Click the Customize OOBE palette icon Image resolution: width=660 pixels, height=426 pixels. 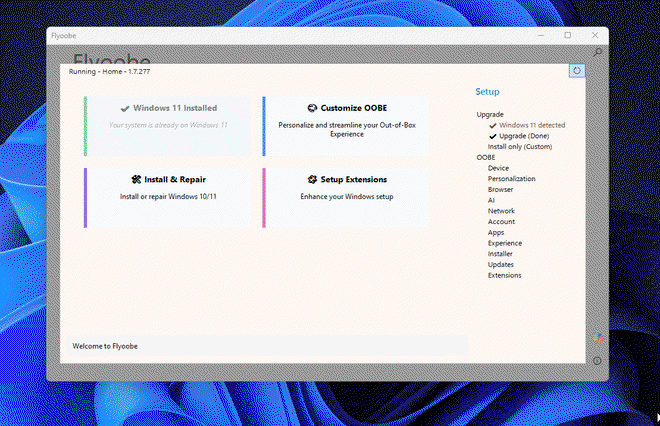(312, 108)
